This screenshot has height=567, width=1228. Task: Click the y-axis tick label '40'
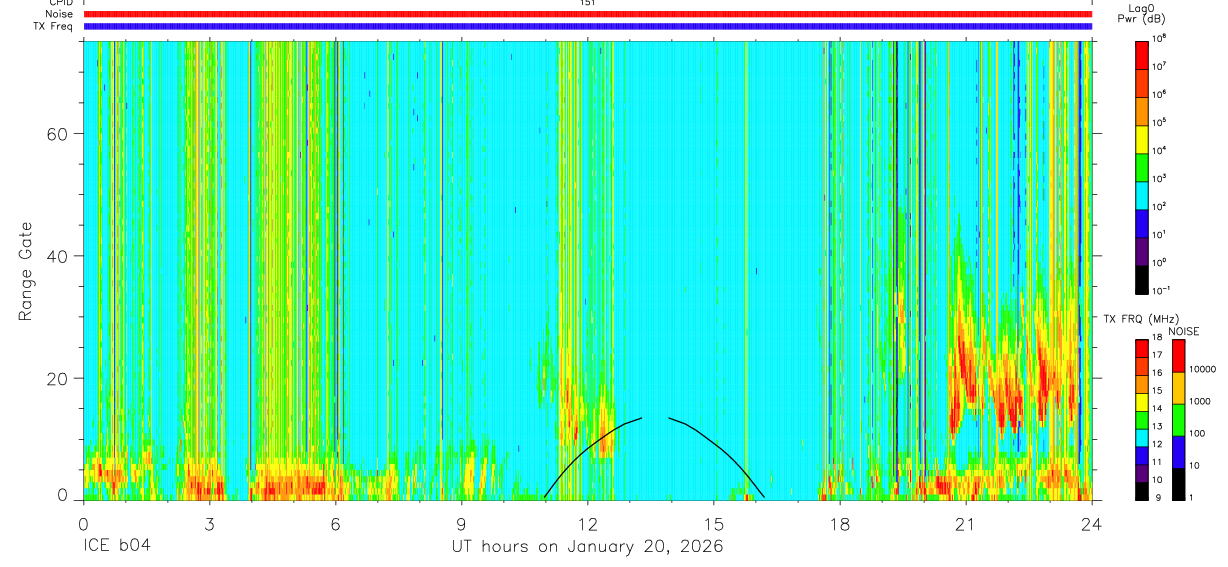pos(56,256)
